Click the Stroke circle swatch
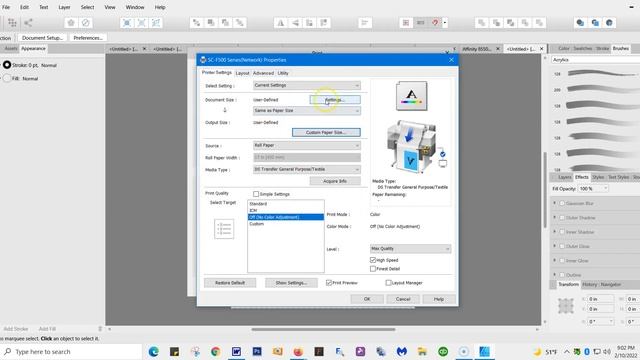640x360 pixels. click(x=7, y=65)
